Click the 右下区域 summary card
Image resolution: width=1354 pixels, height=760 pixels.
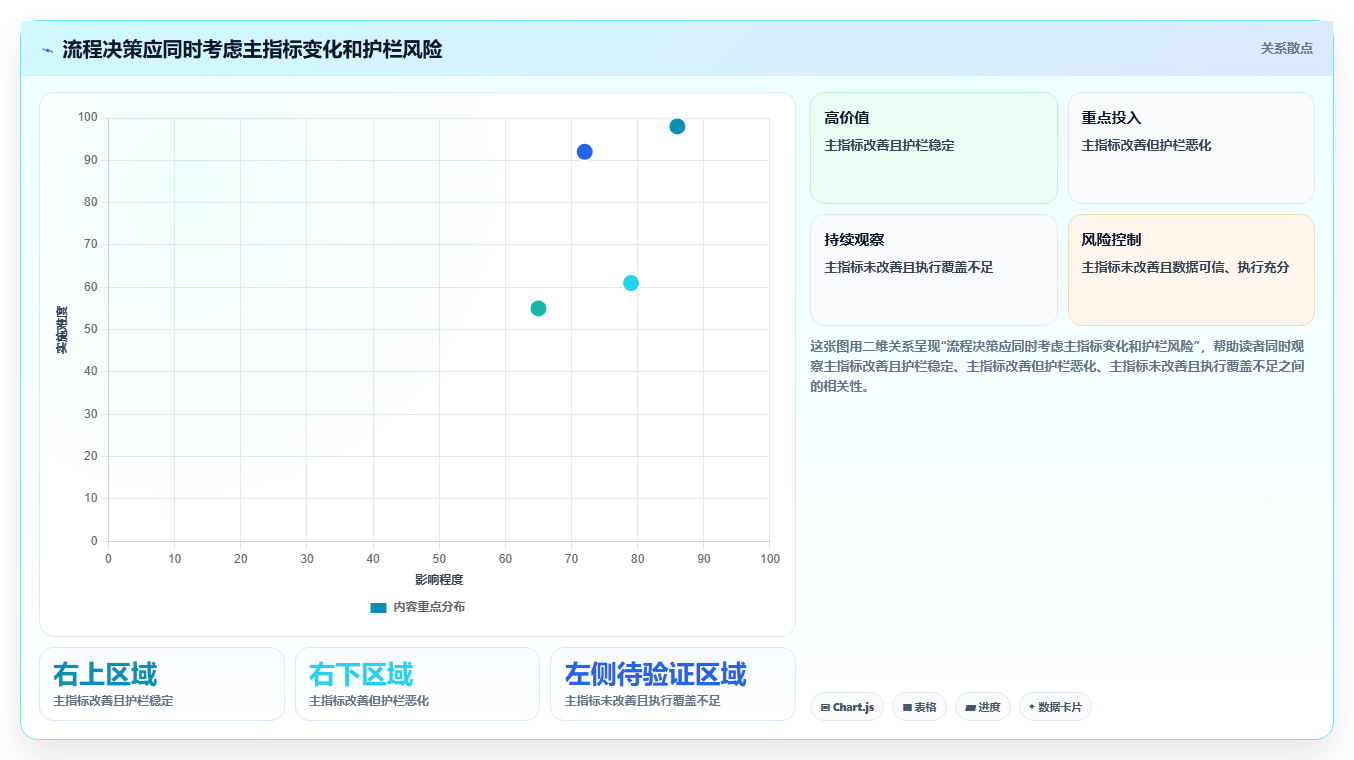(x=417, y=684)
